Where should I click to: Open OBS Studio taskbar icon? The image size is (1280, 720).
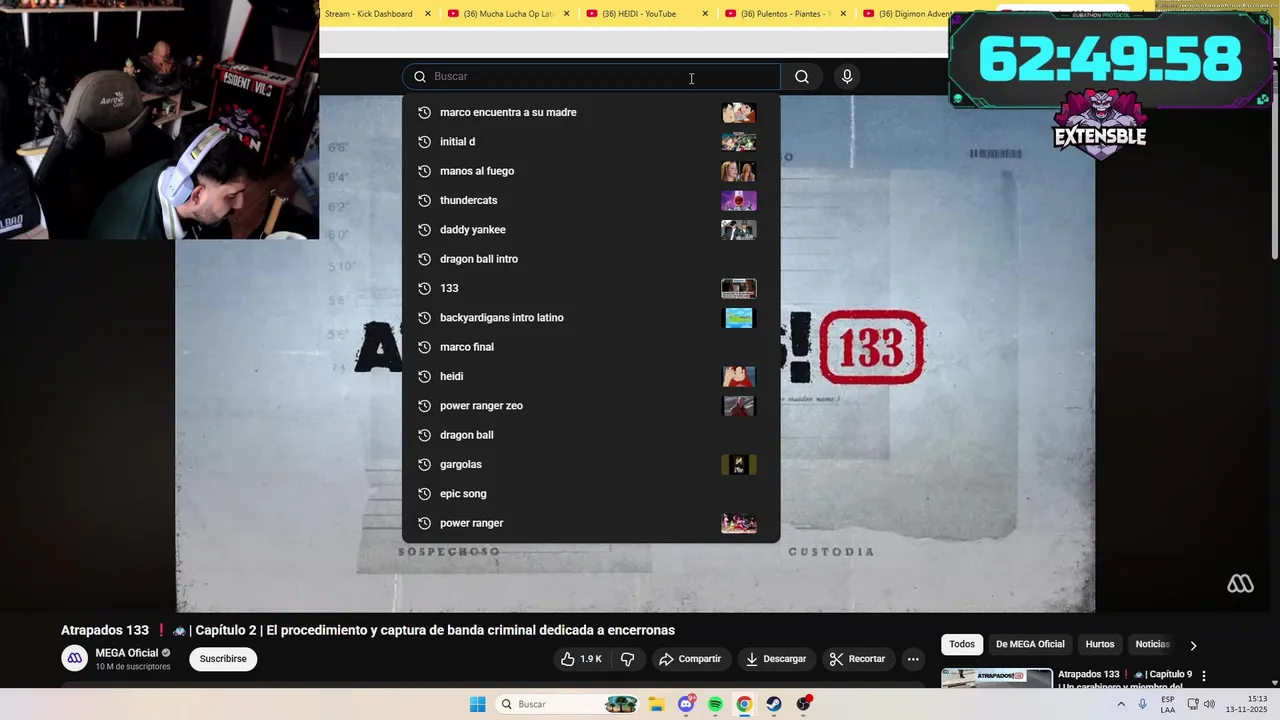click(x=804, y=704)
